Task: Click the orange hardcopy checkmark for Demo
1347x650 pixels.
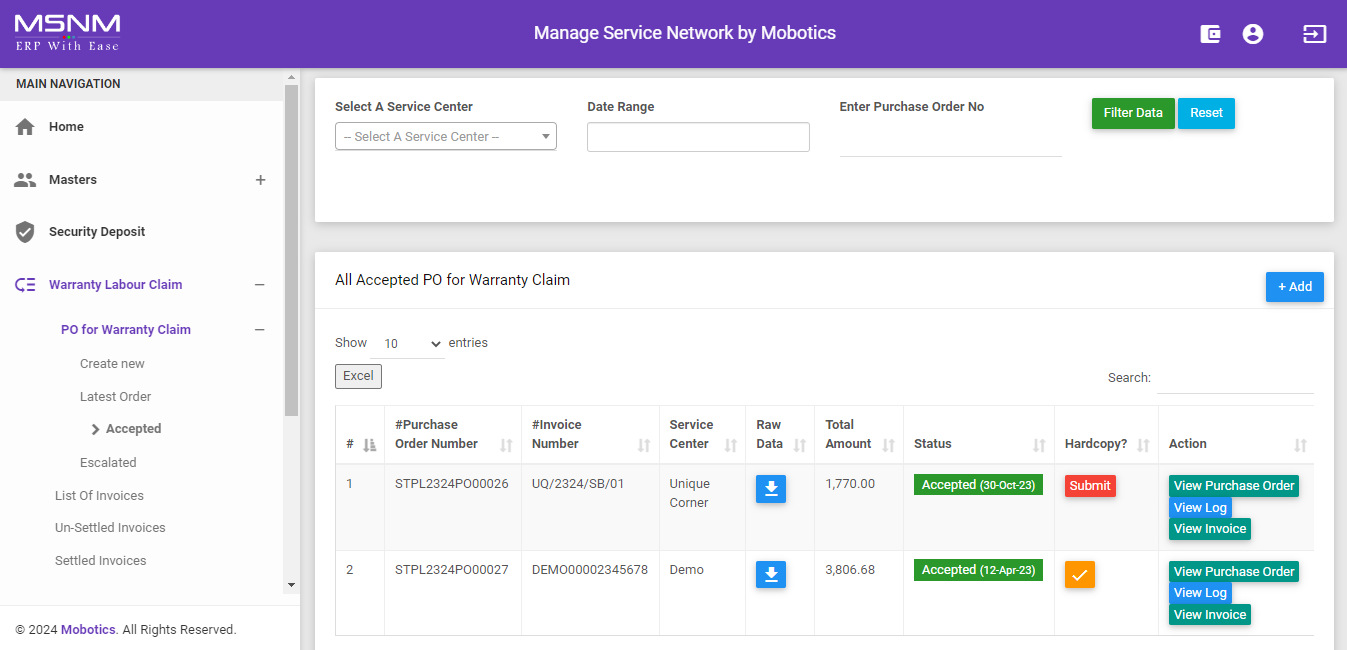Action: click(x=1079, y=575)
